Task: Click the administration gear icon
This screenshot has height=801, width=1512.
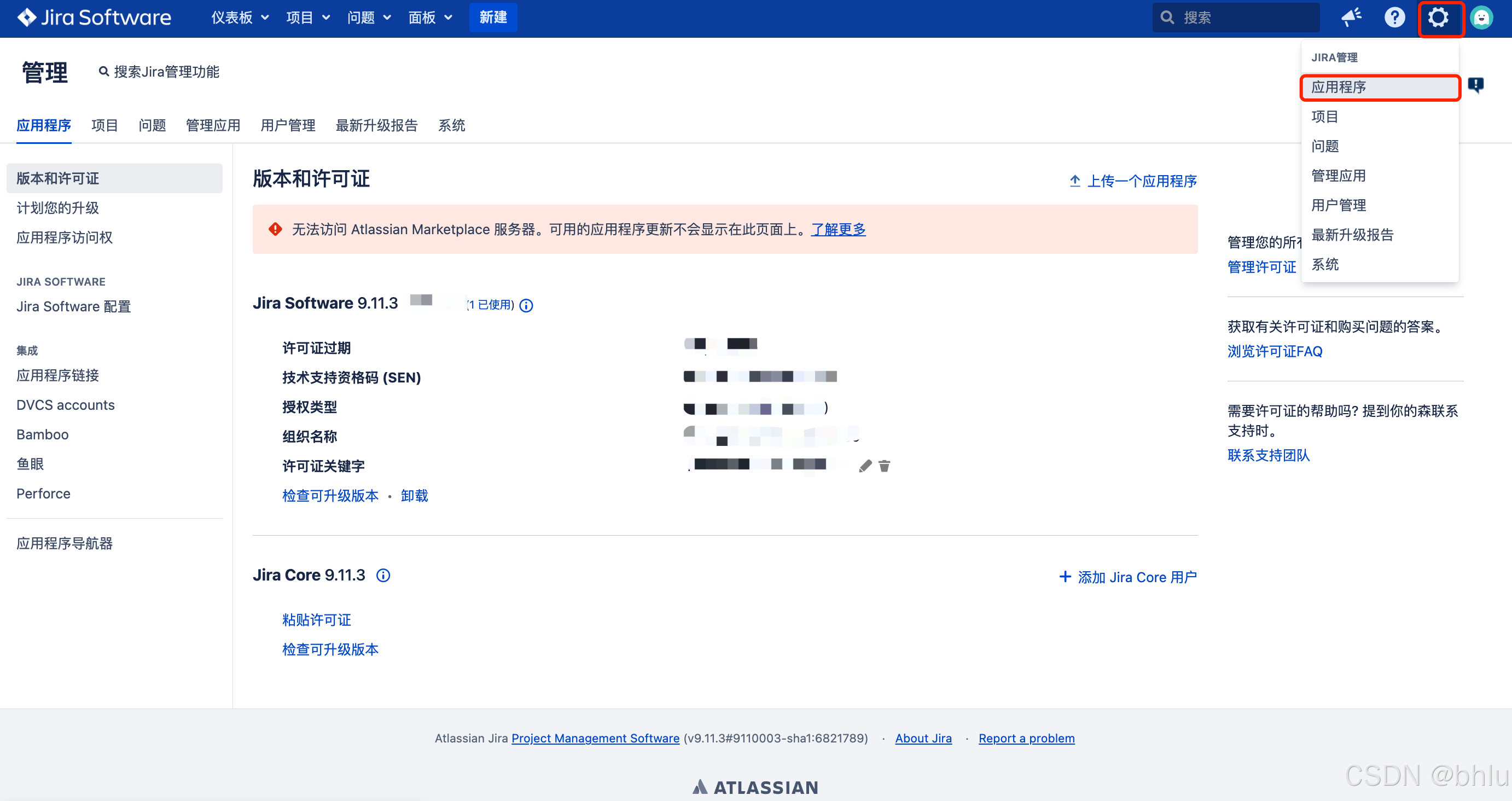Action: click(x=1438, y=18)
